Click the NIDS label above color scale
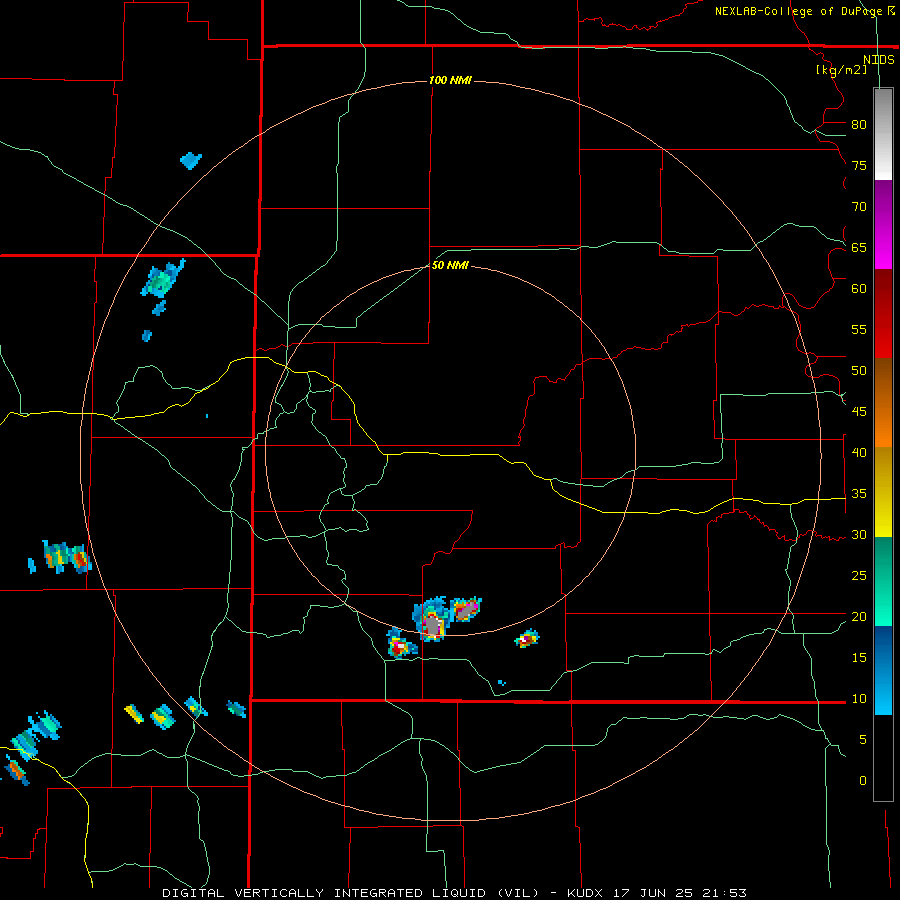 click(878, 60)
